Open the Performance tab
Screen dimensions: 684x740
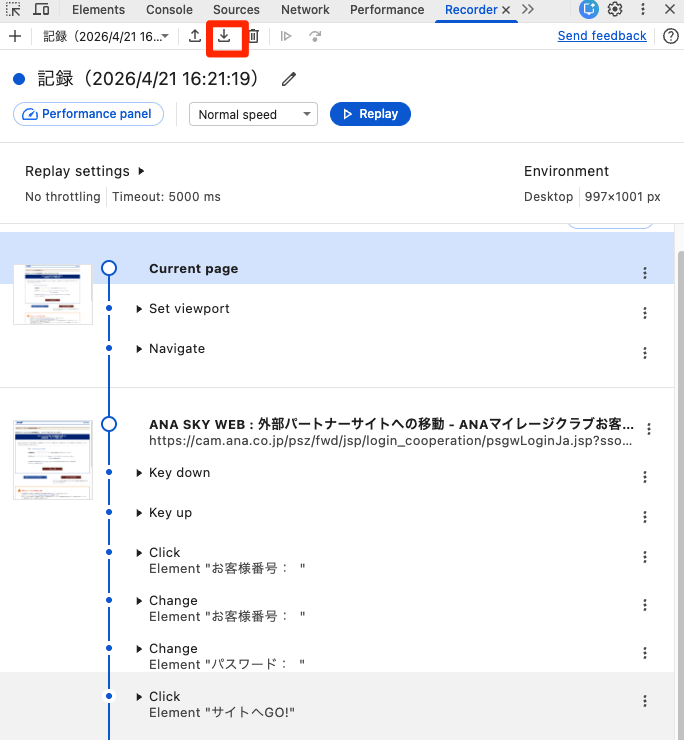(387, 9)
